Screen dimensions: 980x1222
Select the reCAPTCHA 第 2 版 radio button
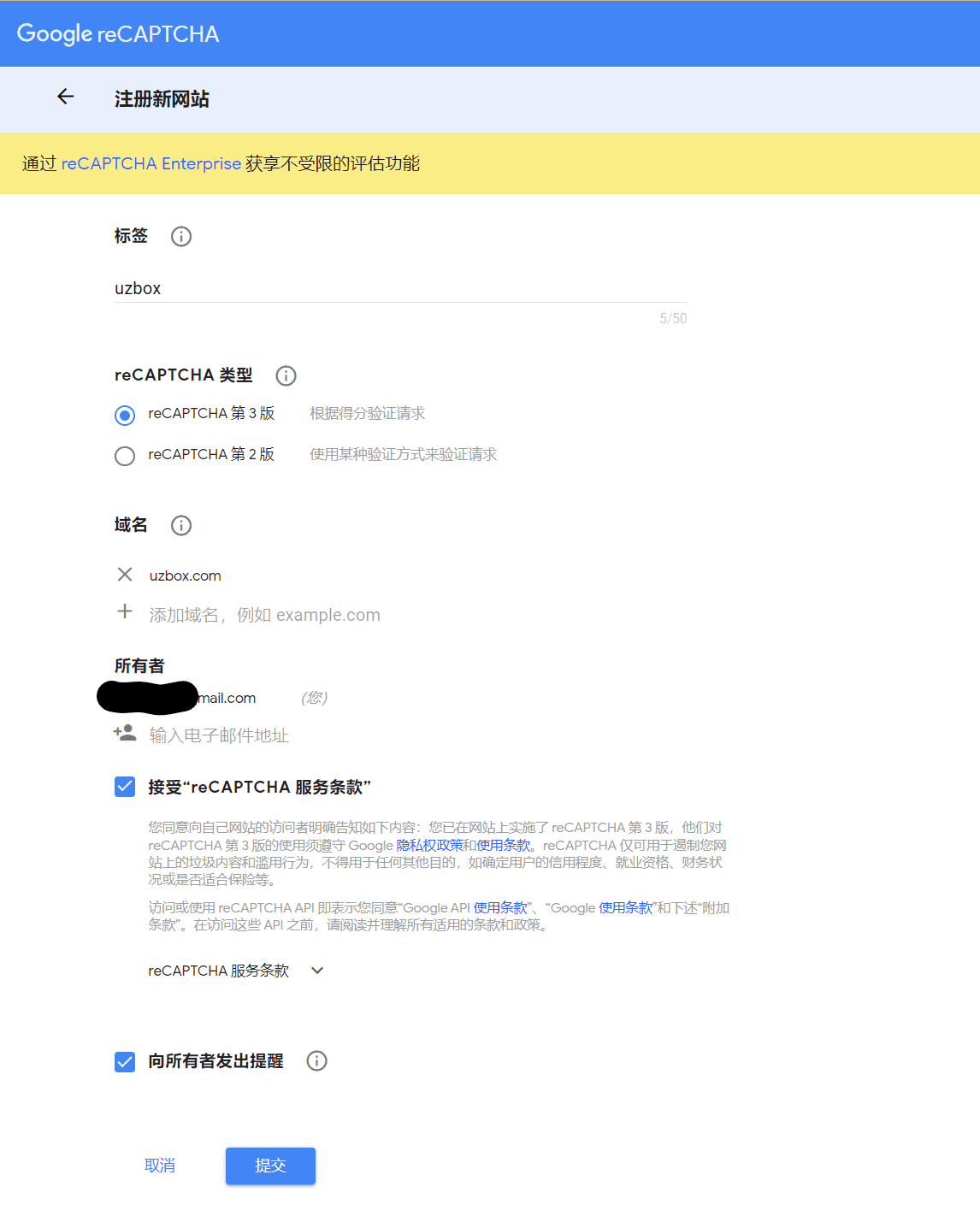click(125, 456)
